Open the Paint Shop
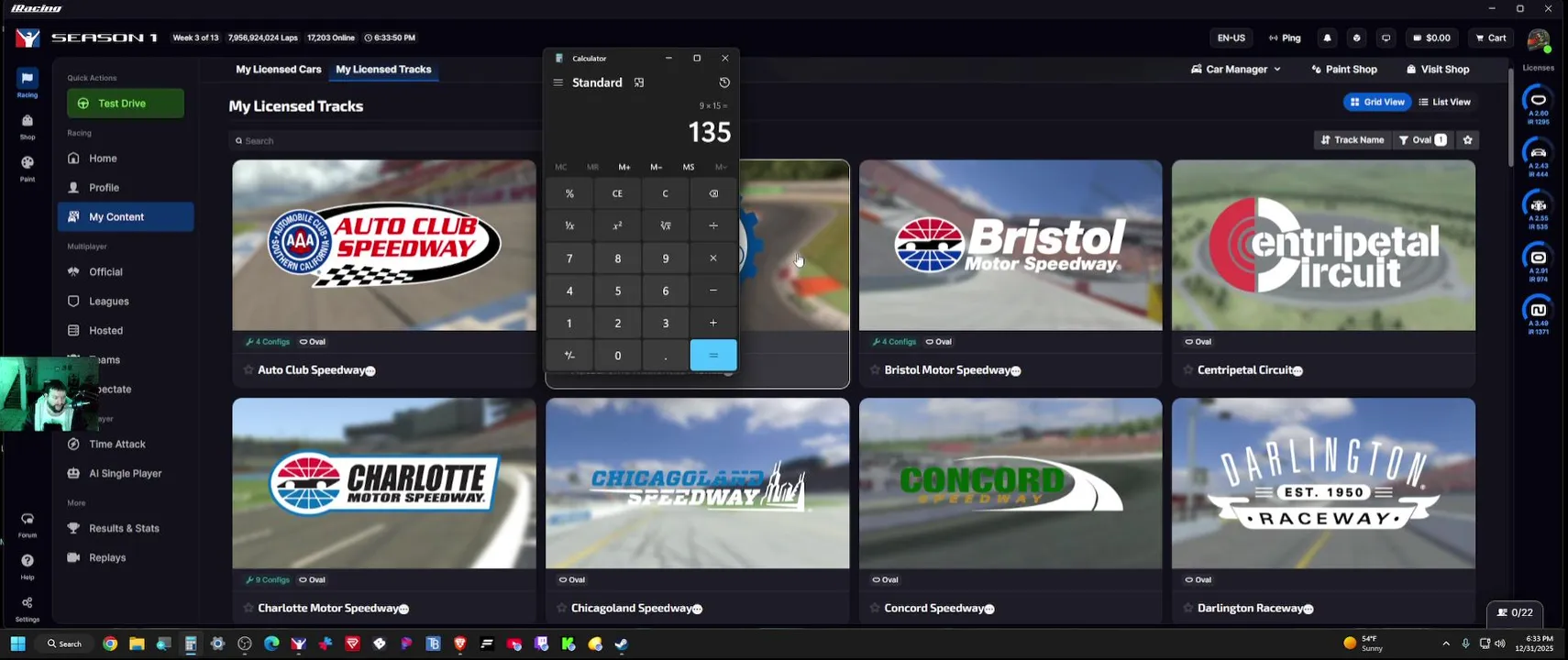The height and width of the screenshot is (660, 1568). (x=1344, y=69)
